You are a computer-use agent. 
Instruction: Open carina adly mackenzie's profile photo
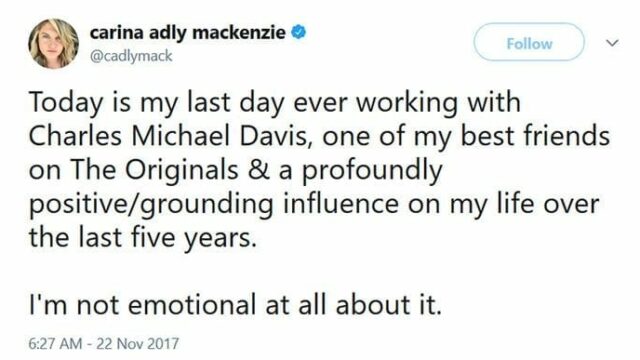[53, 43]
